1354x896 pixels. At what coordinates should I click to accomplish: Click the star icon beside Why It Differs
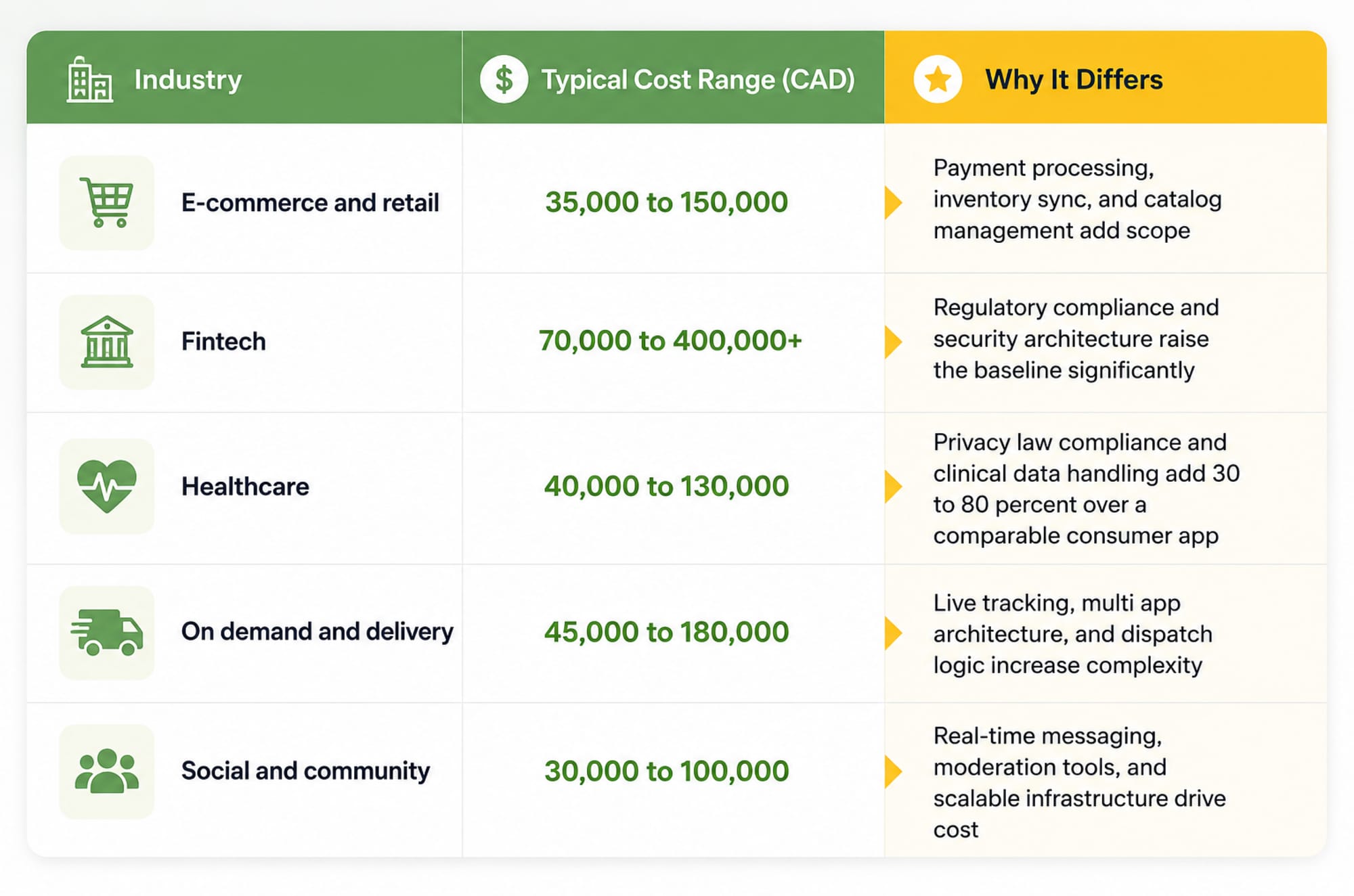(938, 79)
